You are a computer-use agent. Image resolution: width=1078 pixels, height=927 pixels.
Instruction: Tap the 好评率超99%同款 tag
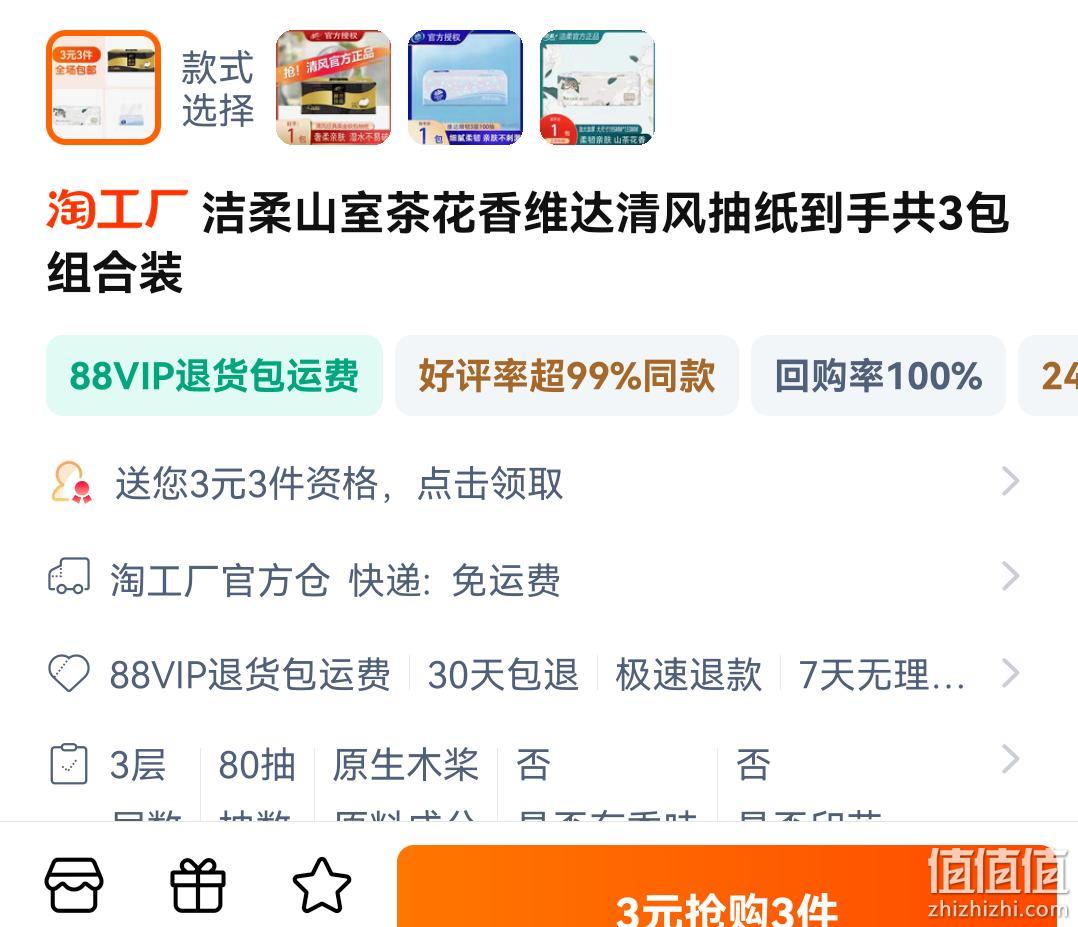pyautogui.click(x=567, y=375)
